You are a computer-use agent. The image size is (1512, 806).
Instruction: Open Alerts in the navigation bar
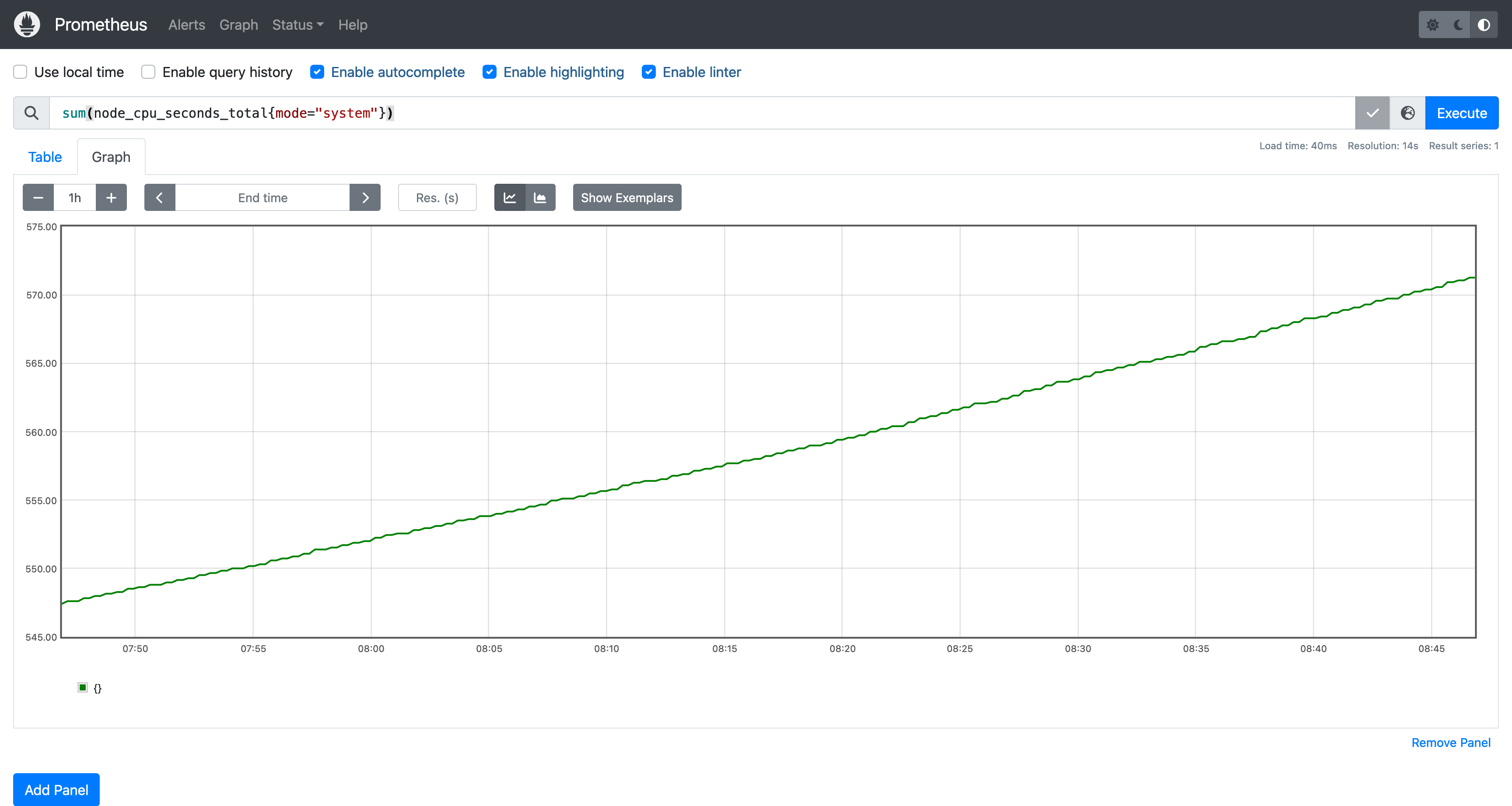(x=187, y=25)
